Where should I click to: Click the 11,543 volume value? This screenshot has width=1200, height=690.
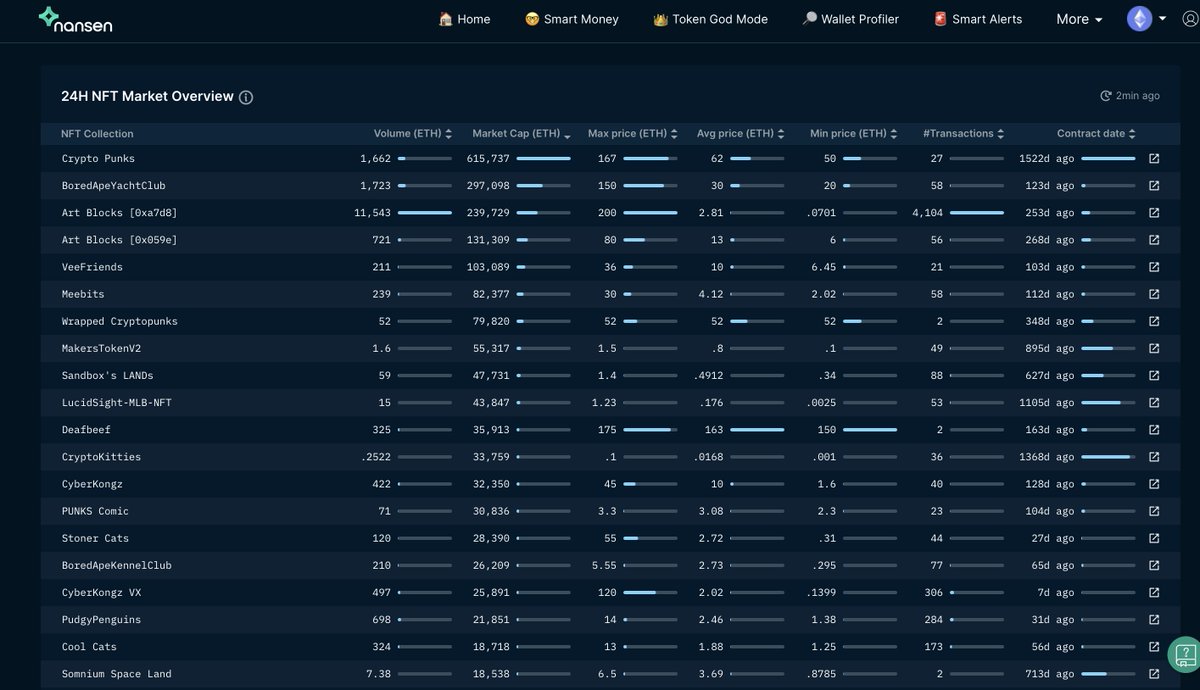pos(372,213)
